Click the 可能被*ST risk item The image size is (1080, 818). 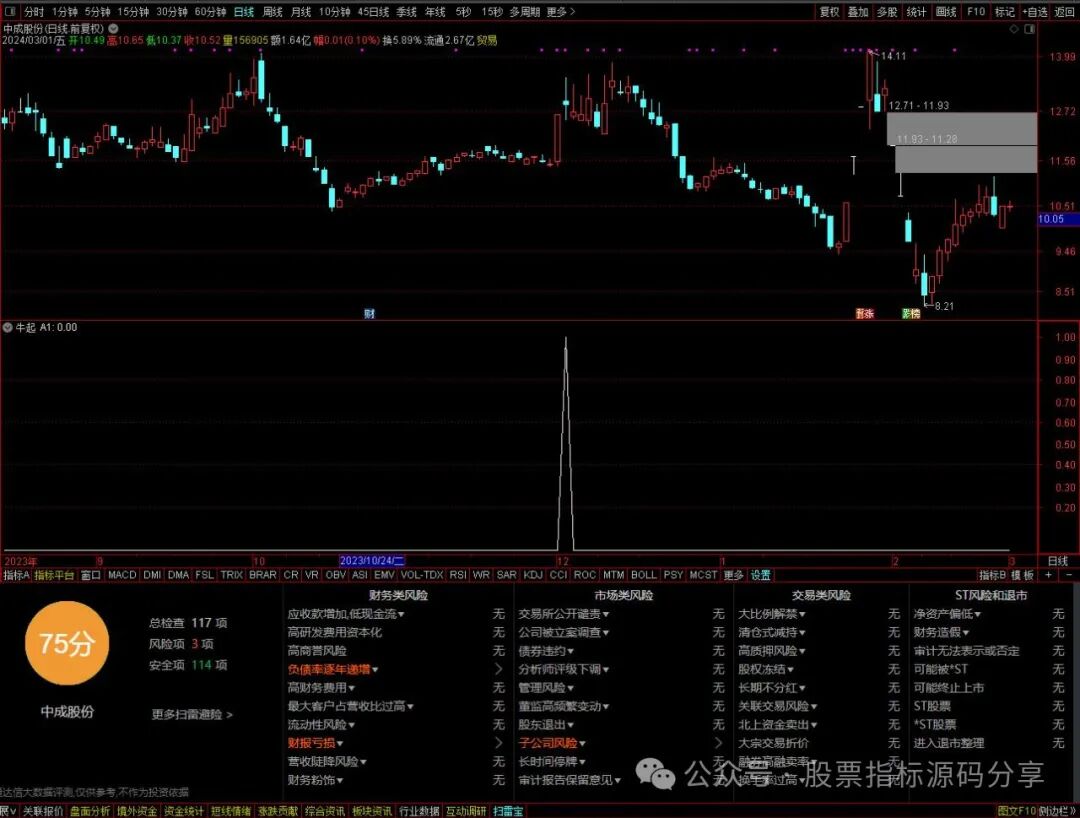click(941, 669)
